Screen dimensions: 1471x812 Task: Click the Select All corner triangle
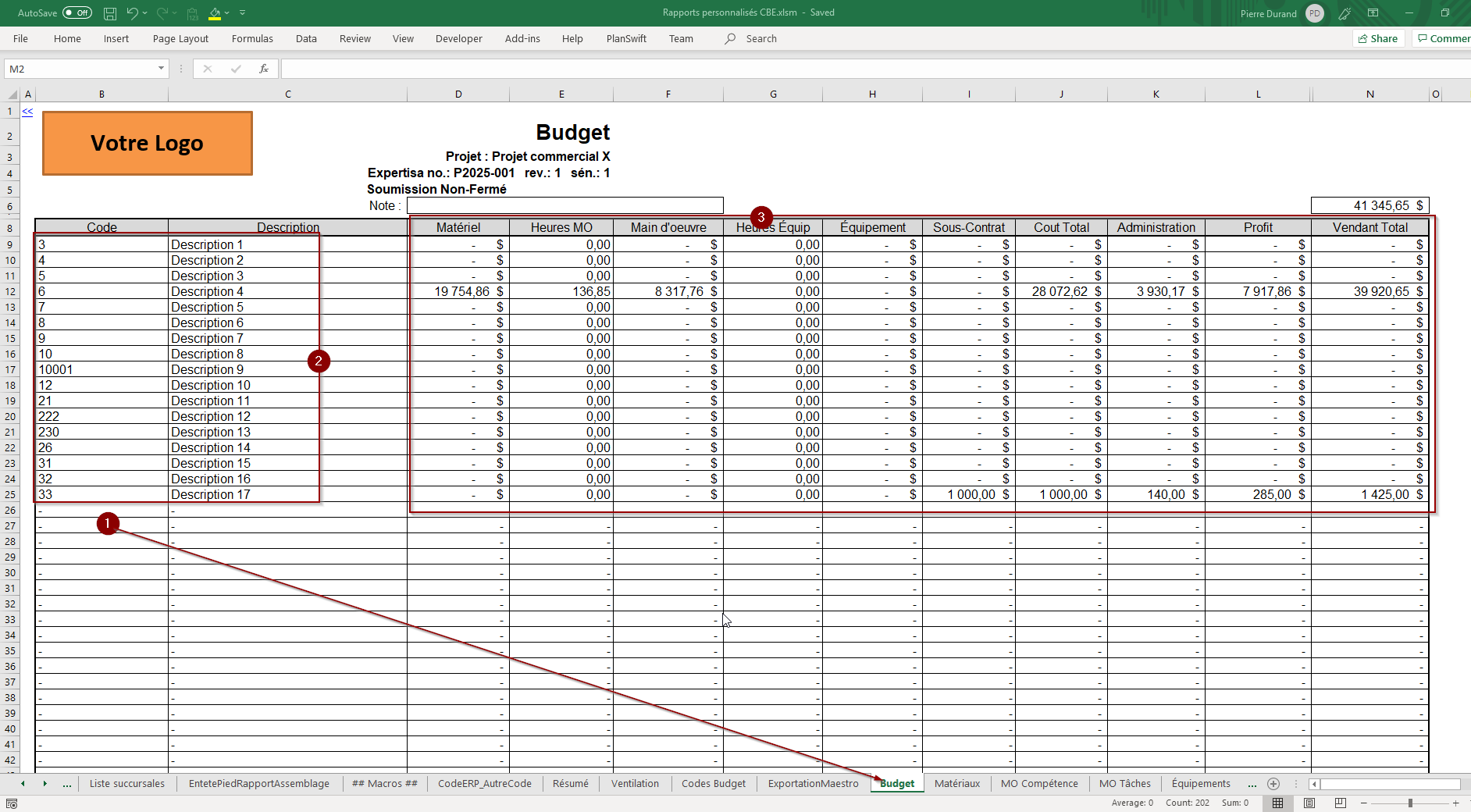[x=12, y=94]
